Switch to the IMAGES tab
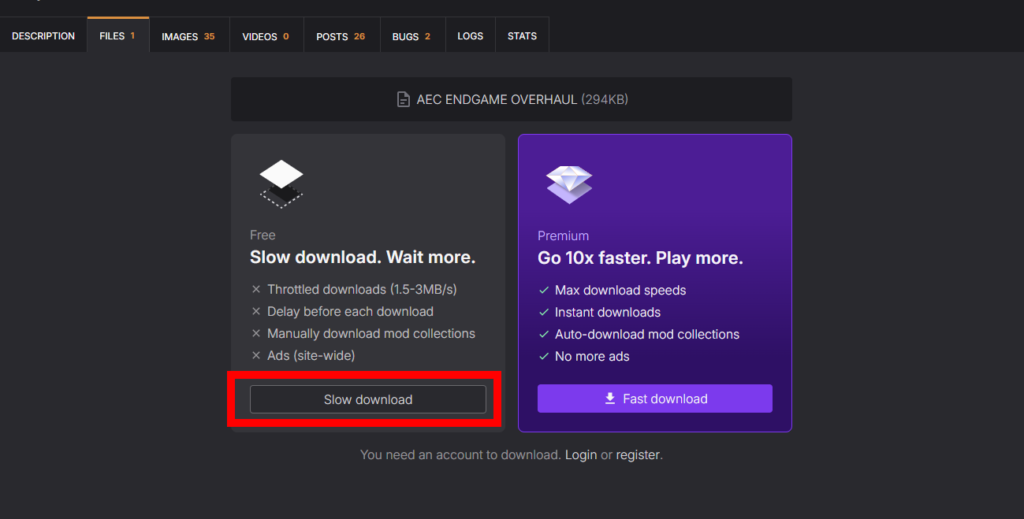Screen dimensions: 1024x519 pos(188,36)
